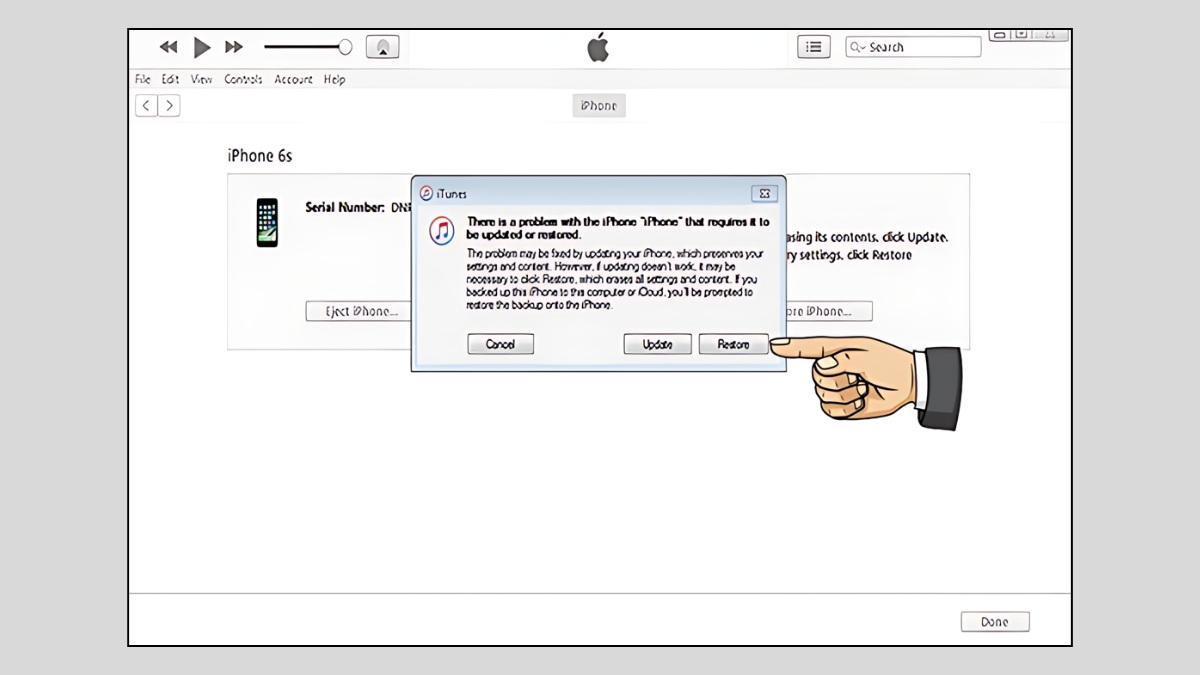Click the iPhone device image
Screen dimensions: 1200x675
[267, 222]
